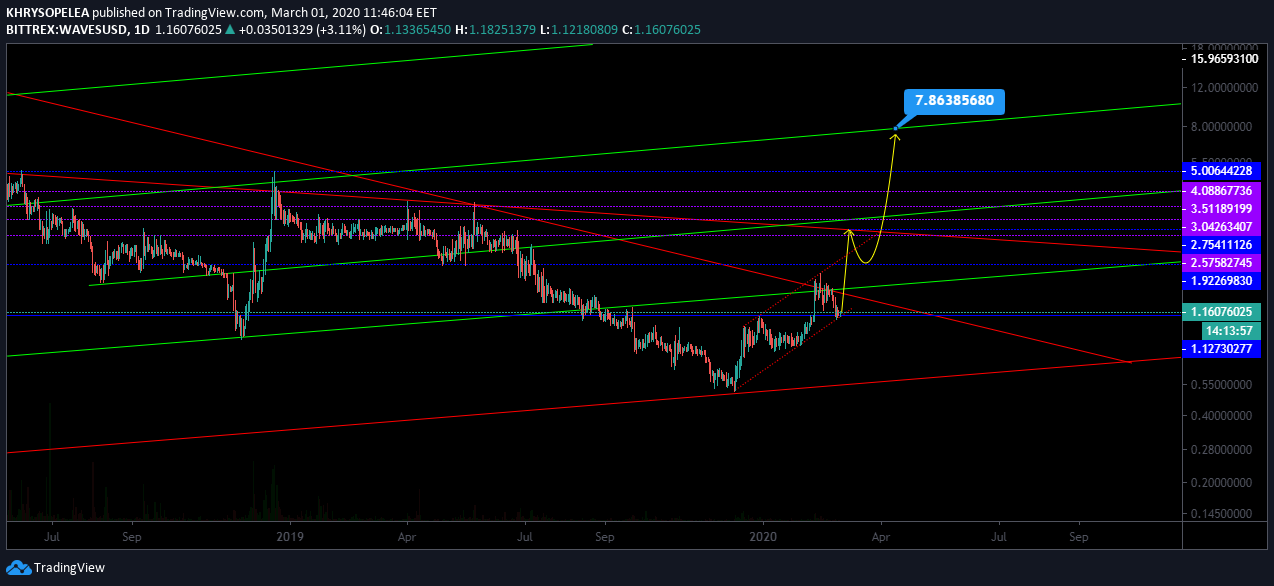Select the 4.08867736 purple price label
Screen dimensions: 1274x586
[x=1222, y=190]
